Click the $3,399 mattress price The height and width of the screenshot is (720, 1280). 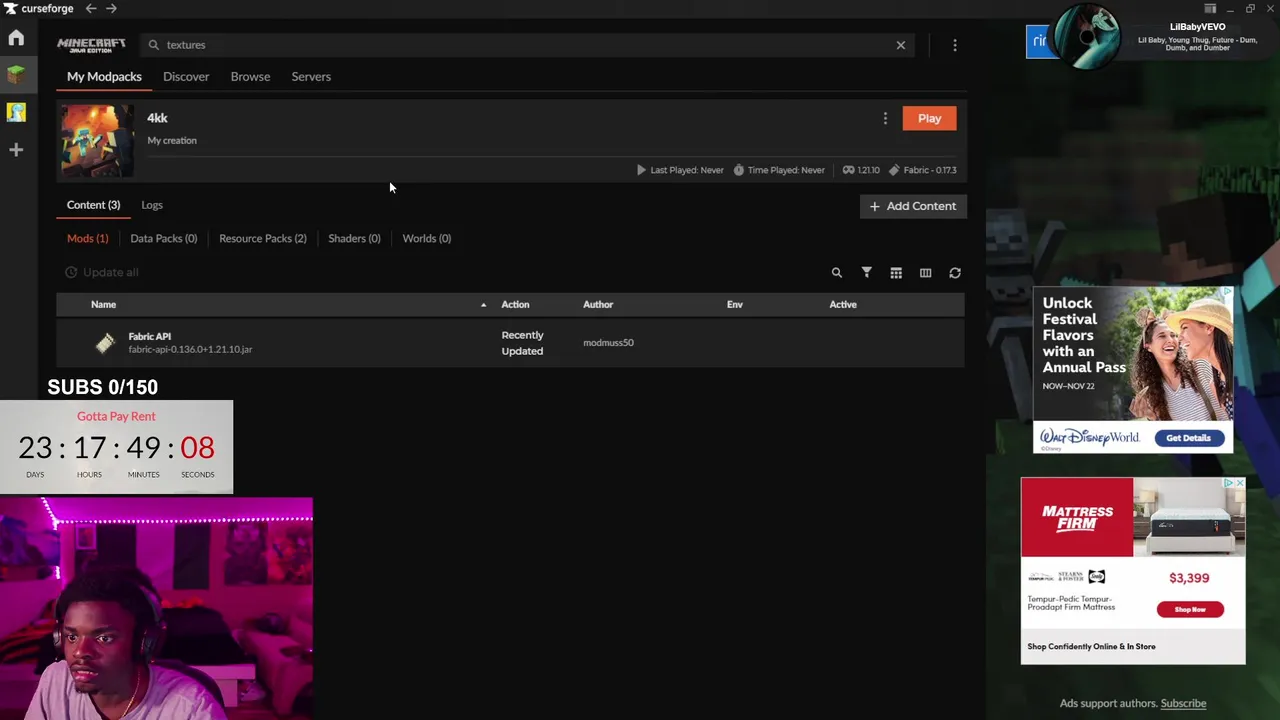(x=1189, y=578)
